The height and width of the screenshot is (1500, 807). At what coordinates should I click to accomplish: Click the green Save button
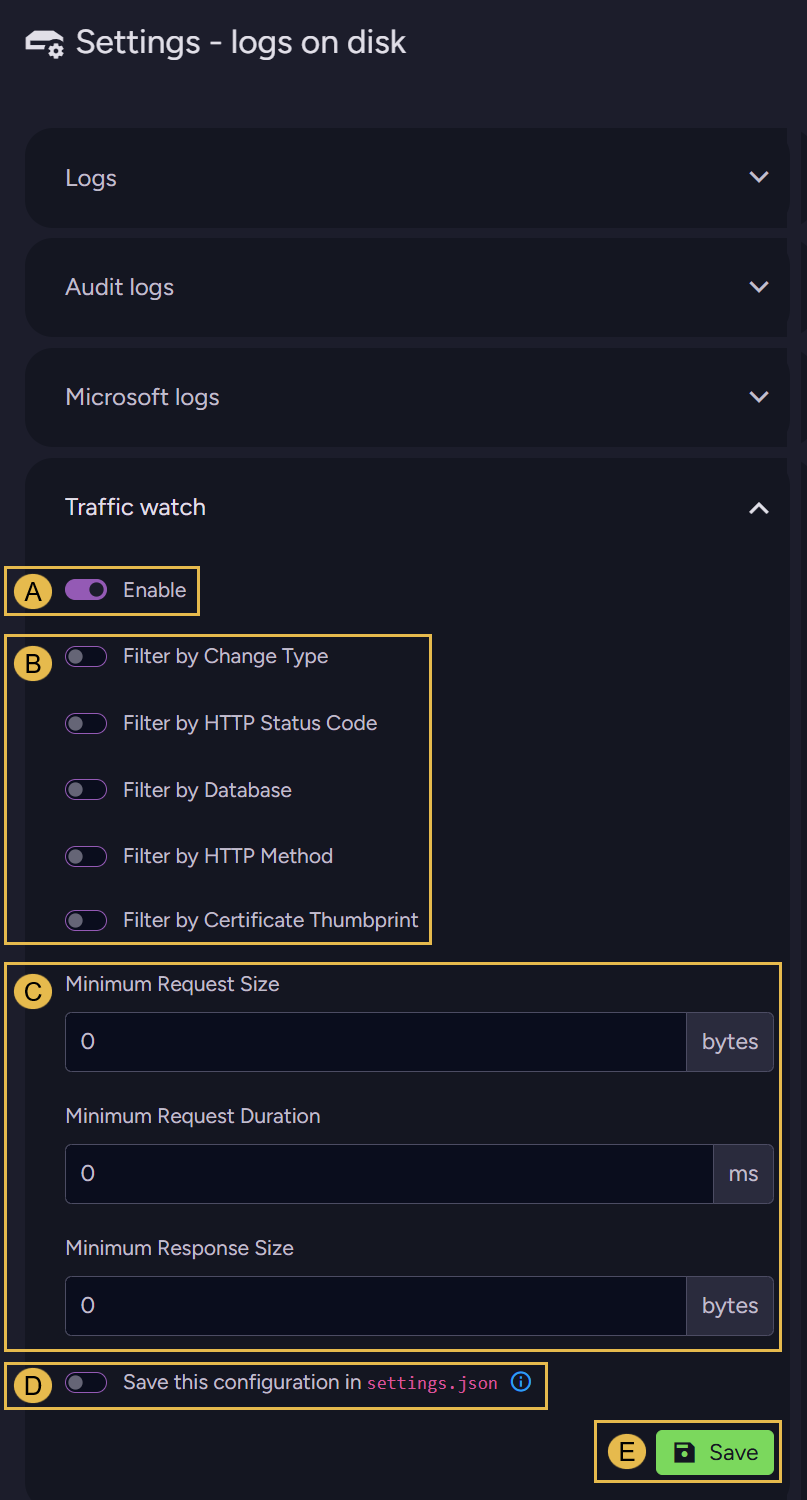pyautogui.click(x=715, y=1452)
